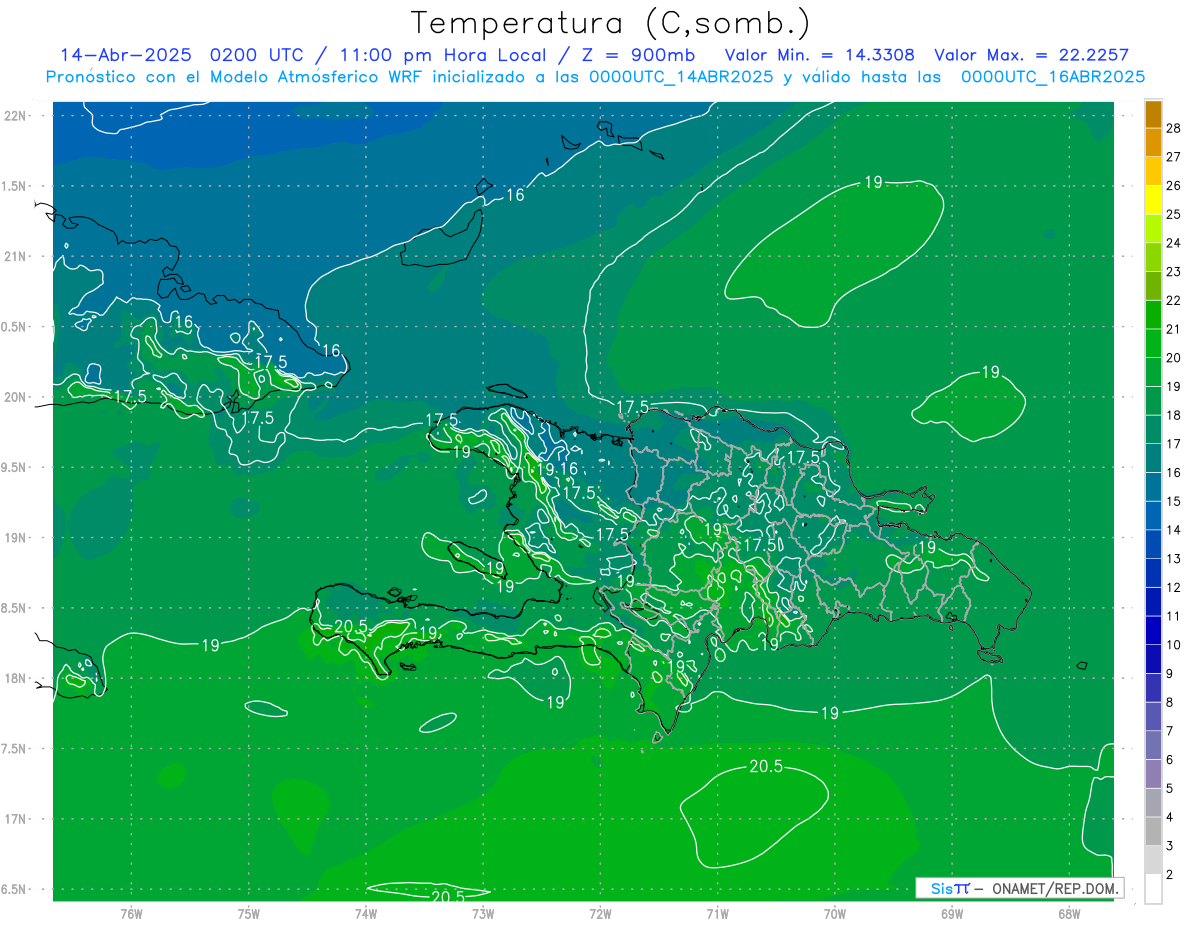Click the '74W' longitude axis label
Image resolution: width=1200 pixels, height=927 pixels.
[366, 913]
